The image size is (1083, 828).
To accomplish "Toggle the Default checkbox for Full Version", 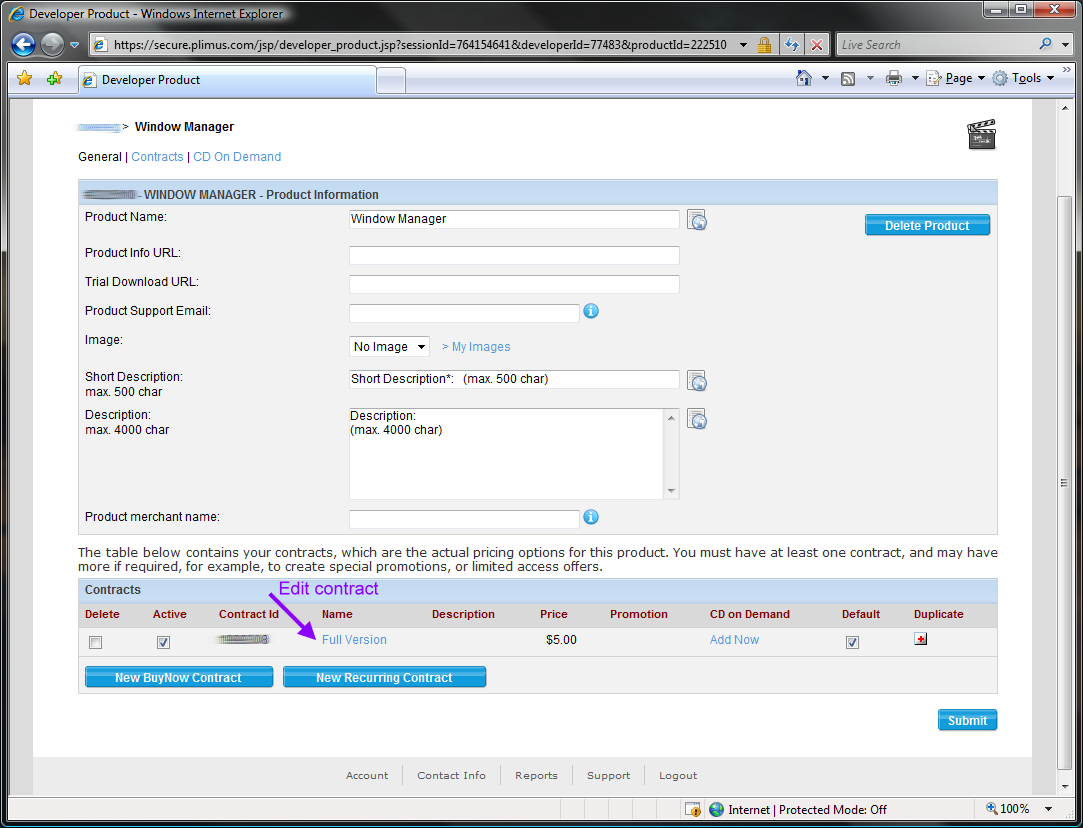I will tap(852, 642).
